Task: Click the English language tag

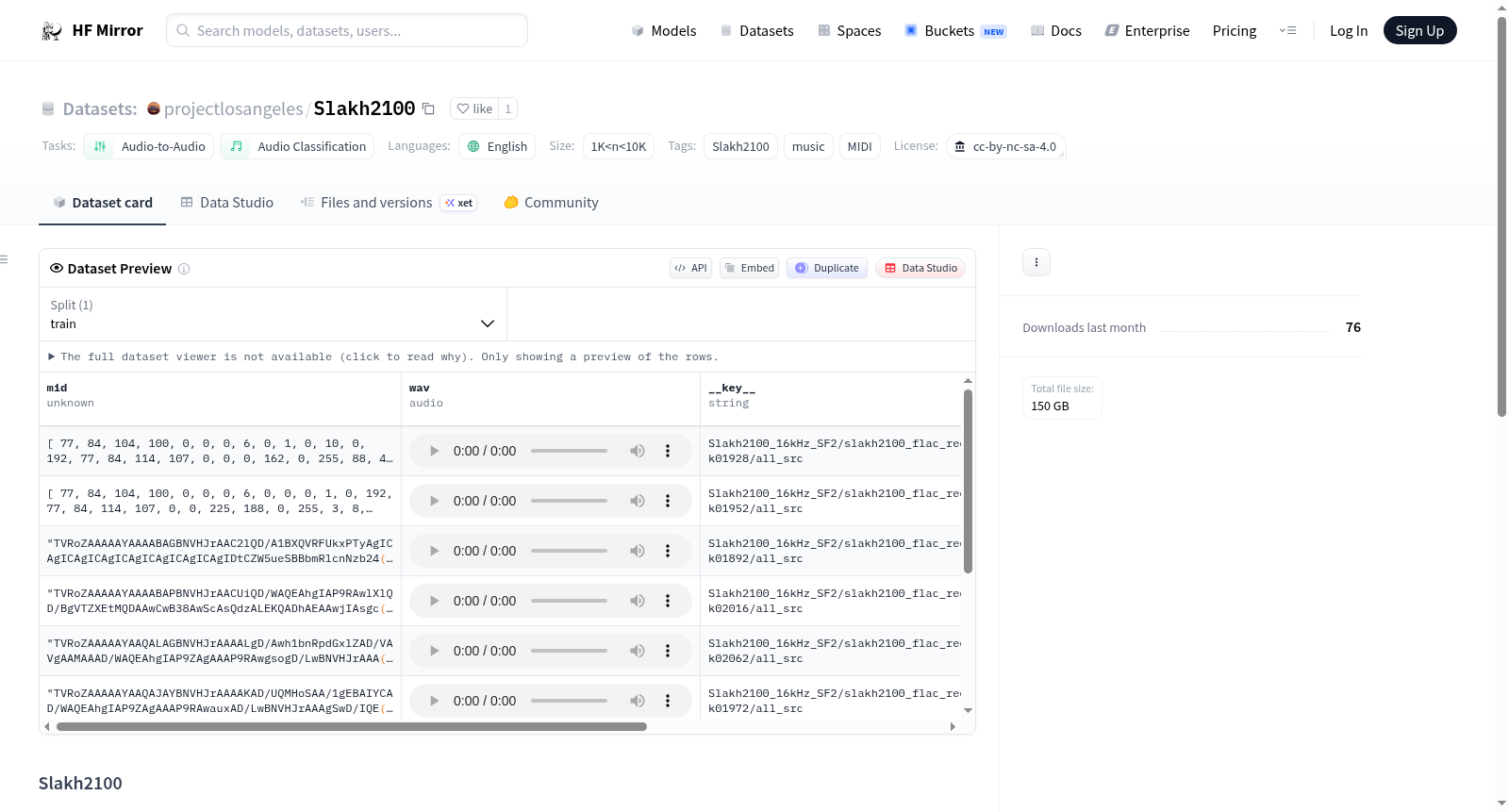Action: point(497,146)
